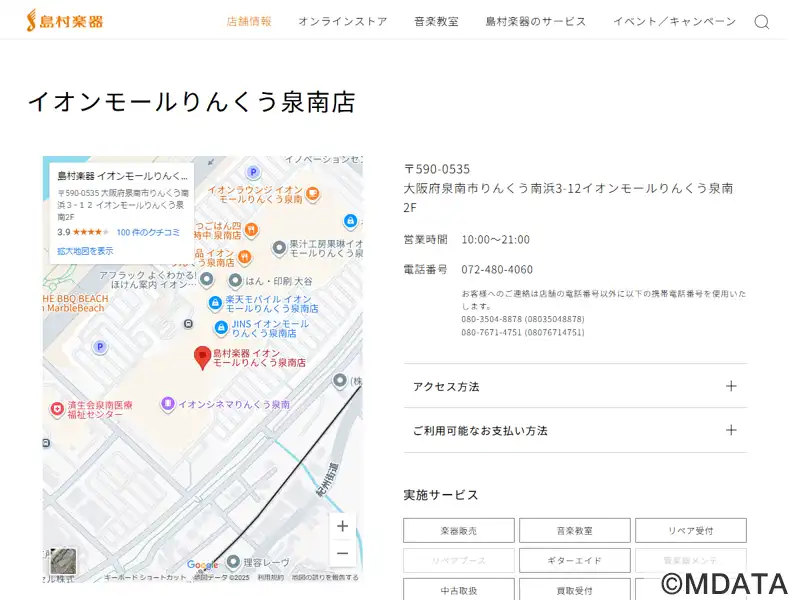Click phone number 072-480-4060
Image resolution: width=800 pixels, height=600 pixels.
(497, 269)
